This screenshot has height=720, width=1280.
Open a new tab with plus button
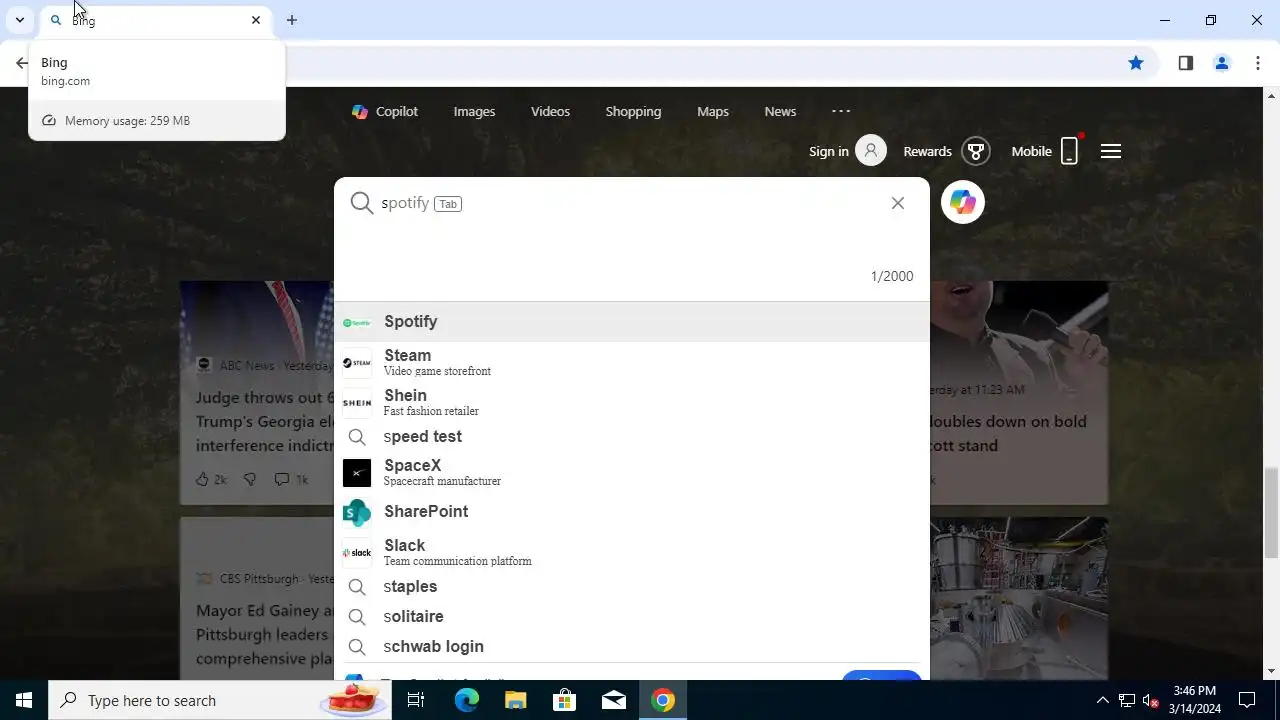pyautogui.click(x=292, y=20)
